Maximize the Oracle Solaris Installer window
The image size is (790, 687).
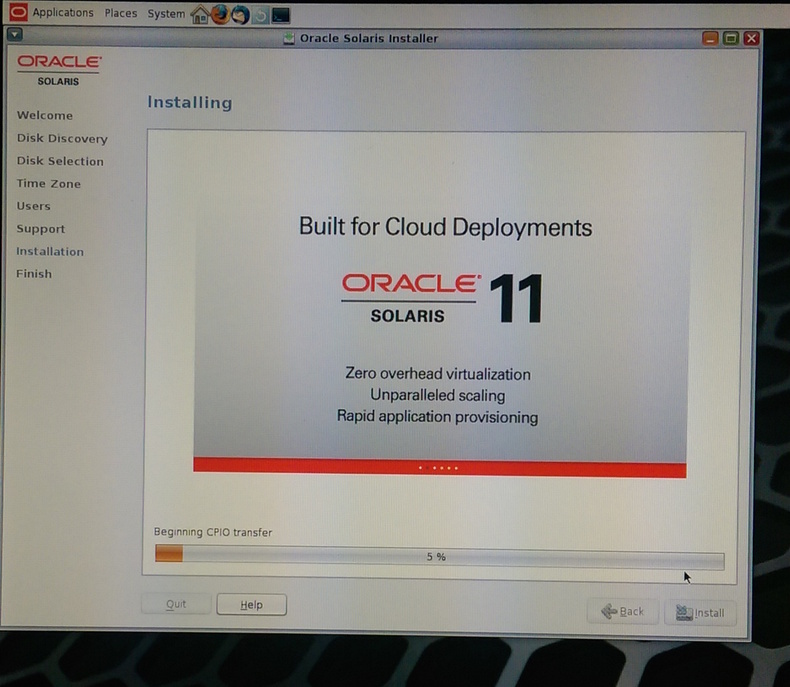click(x=731, y=38)
